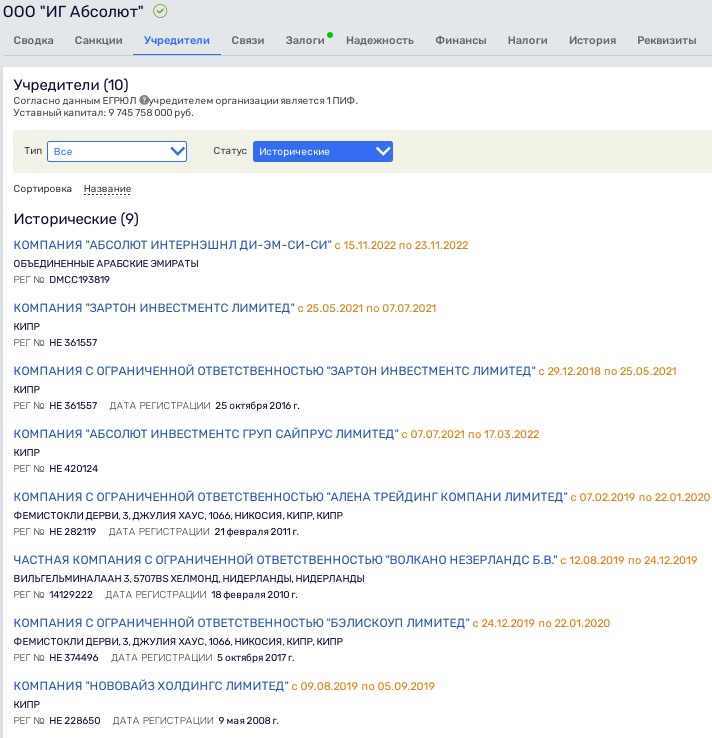This screenshot has width=712, height=738.
Task: Click the registration number НЕ 228650
Action: click(75, 721)
